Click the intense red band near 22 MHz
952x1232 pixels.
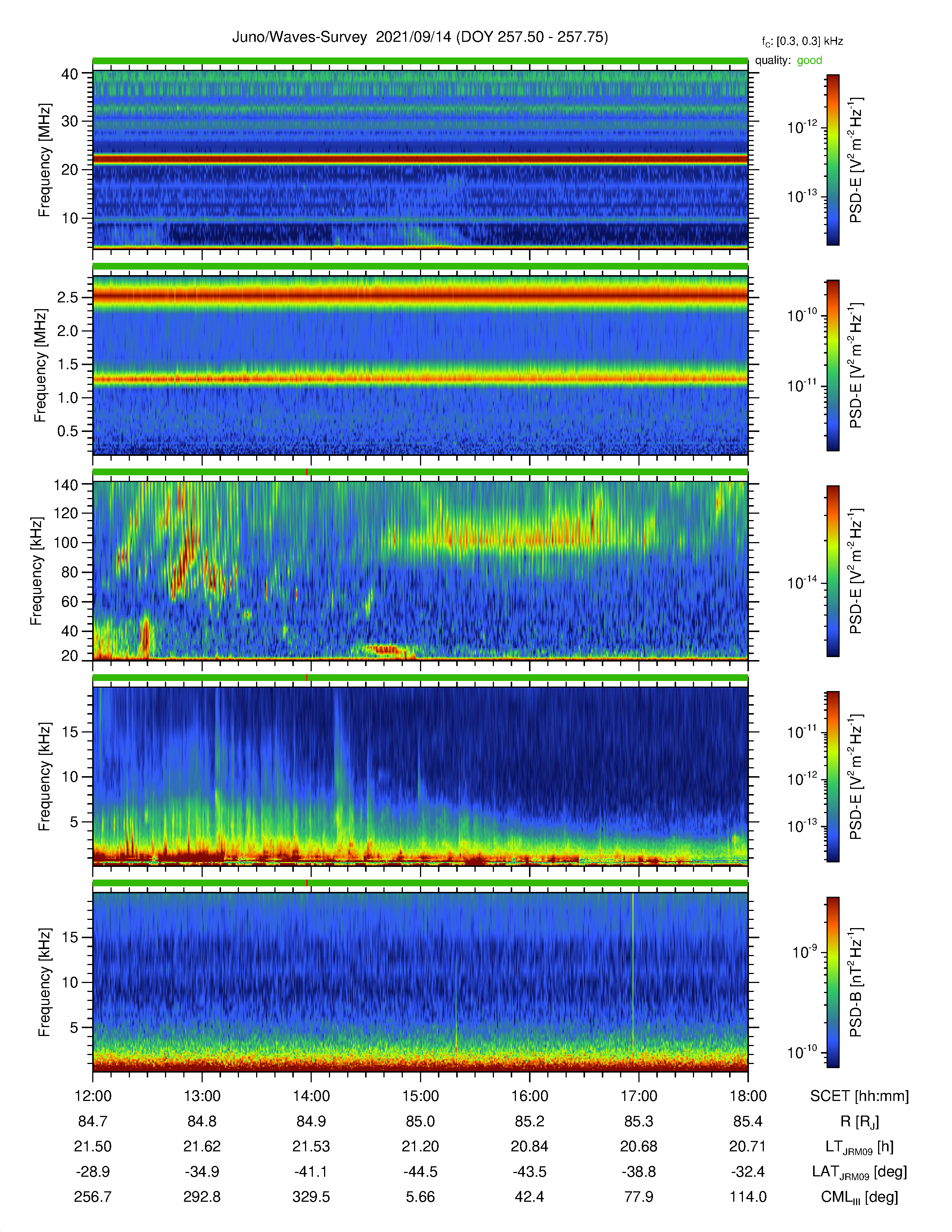tap(420, 160)
